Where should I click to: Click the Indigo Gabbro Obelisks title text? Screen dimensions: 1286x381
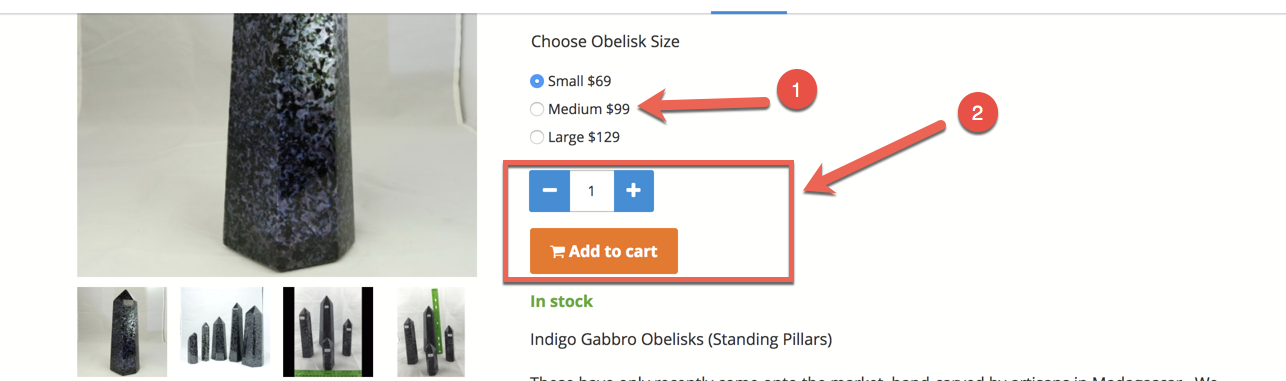[681, 339]
